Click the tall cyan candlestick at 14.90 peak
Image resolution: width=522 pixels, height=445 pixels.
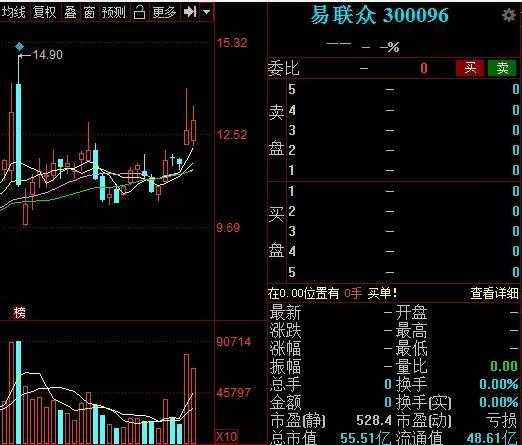(x=19, y=134)
